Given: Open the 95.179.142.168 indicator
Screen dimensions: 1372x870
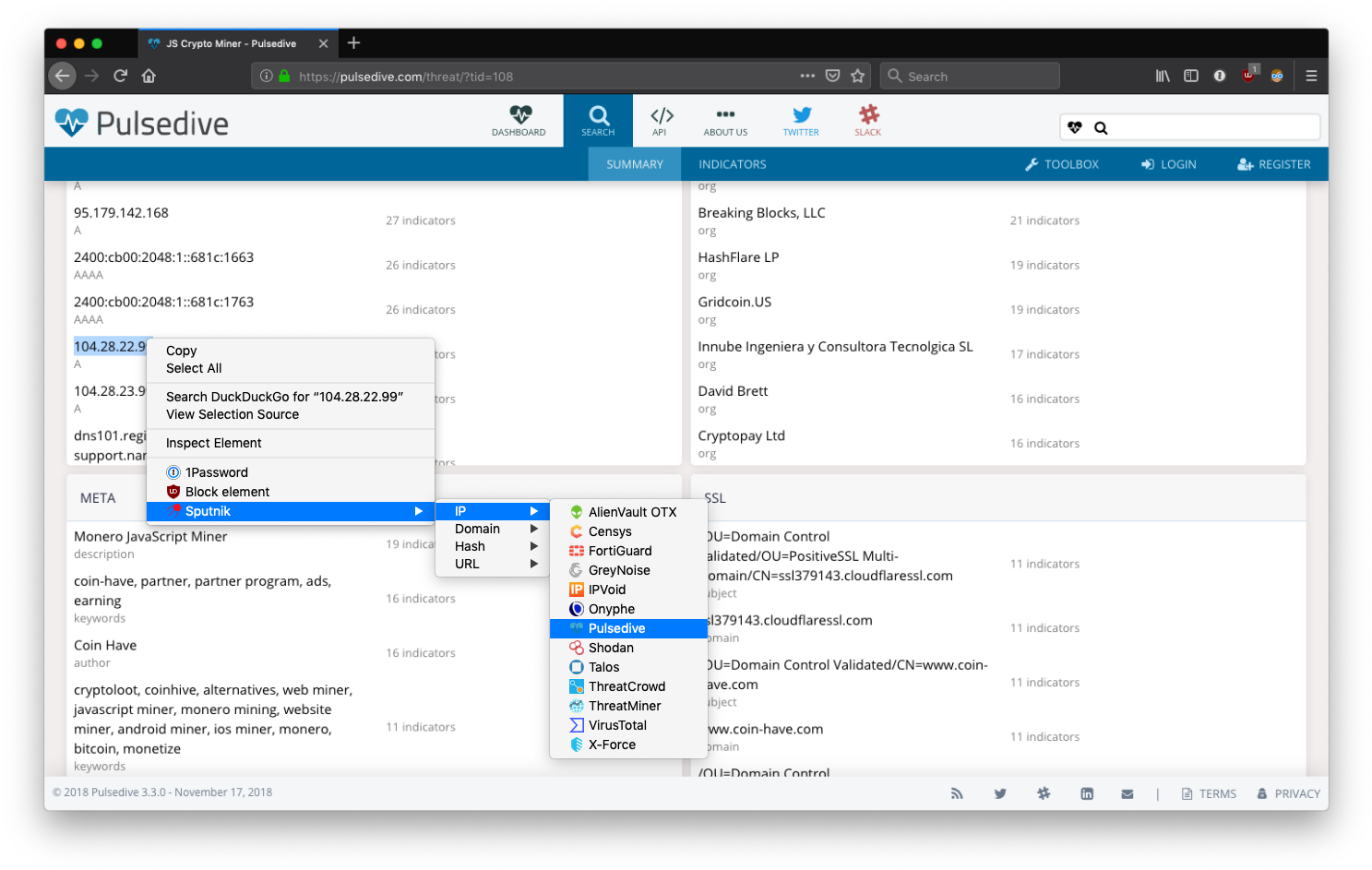Looking at the screenshot, I should [x=121, y=213].
